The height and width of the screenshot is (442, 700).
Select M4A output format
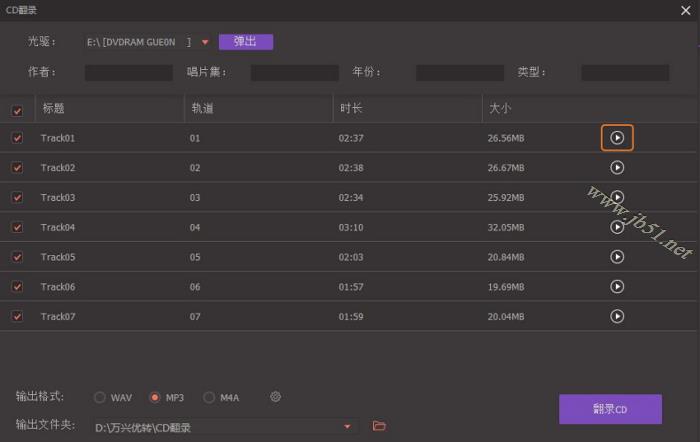(209, 397)
